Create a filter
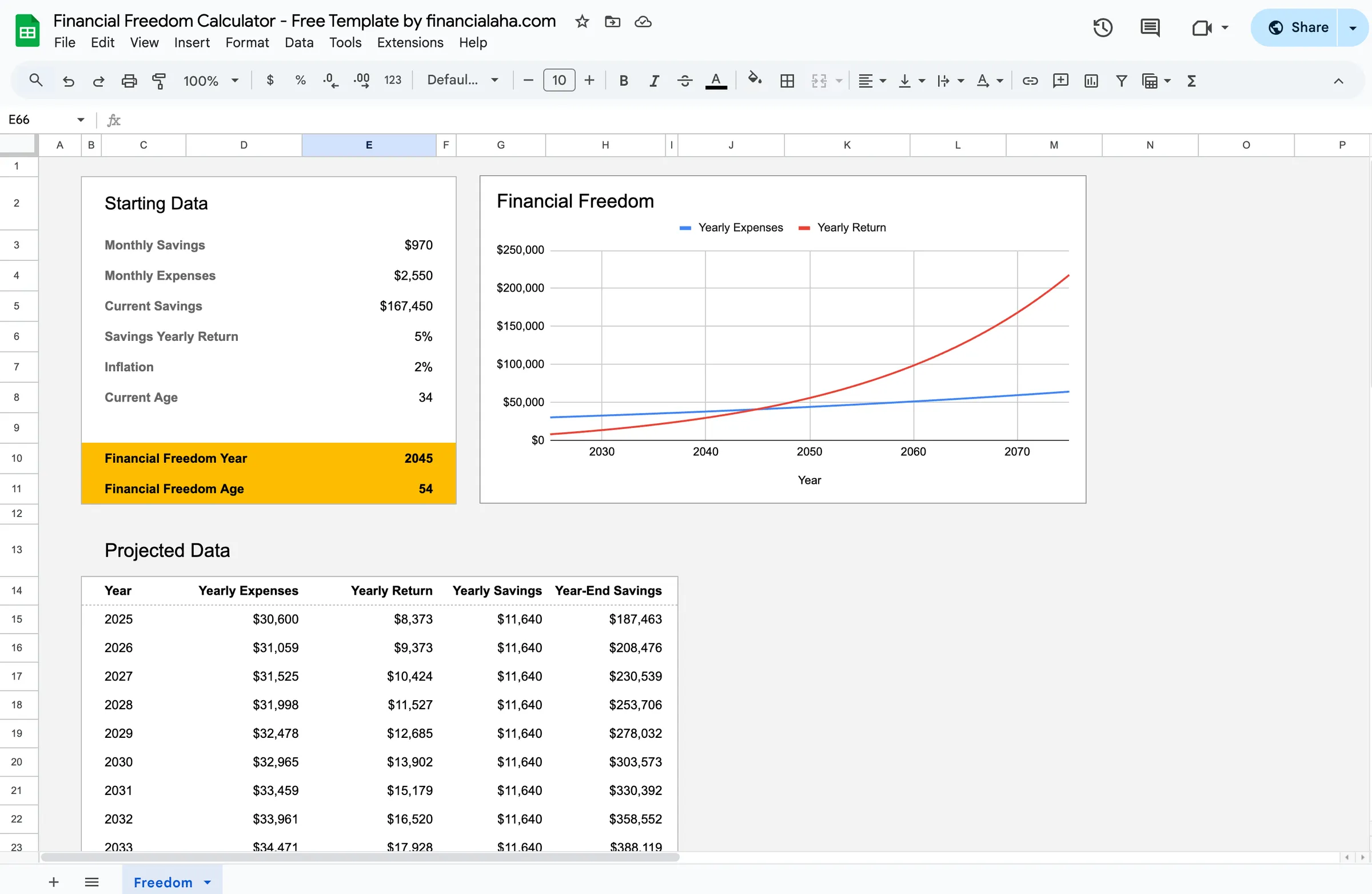The width and height of the screenshot is (1372, 894). point(1121,80)
